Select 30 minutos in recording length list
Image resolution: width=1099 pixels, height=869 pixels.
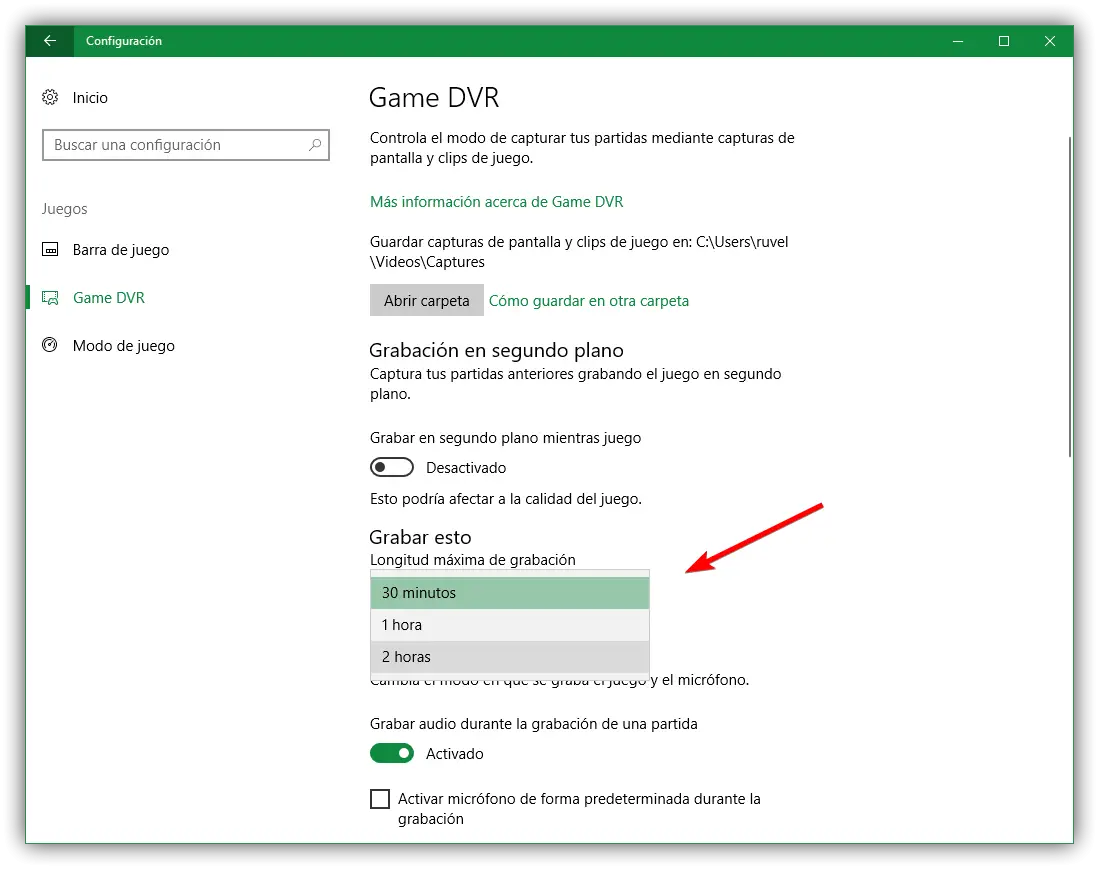(x=510, y=593)
